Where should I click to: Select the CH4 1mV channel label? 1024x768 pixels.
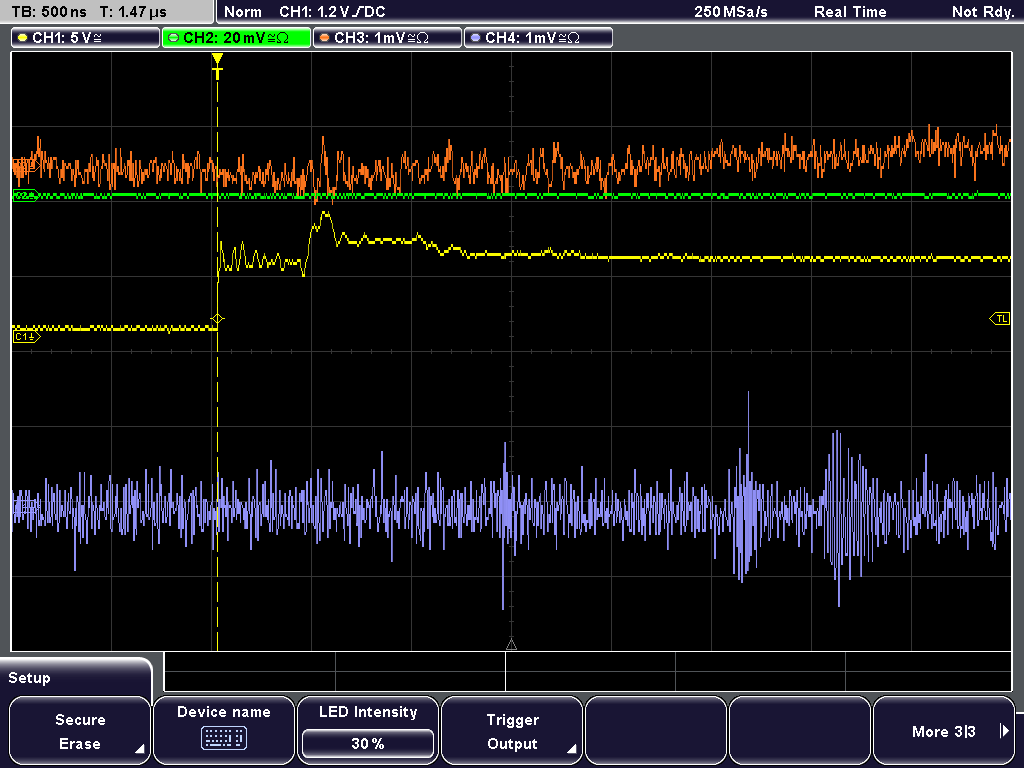click(x=538, y=38)
